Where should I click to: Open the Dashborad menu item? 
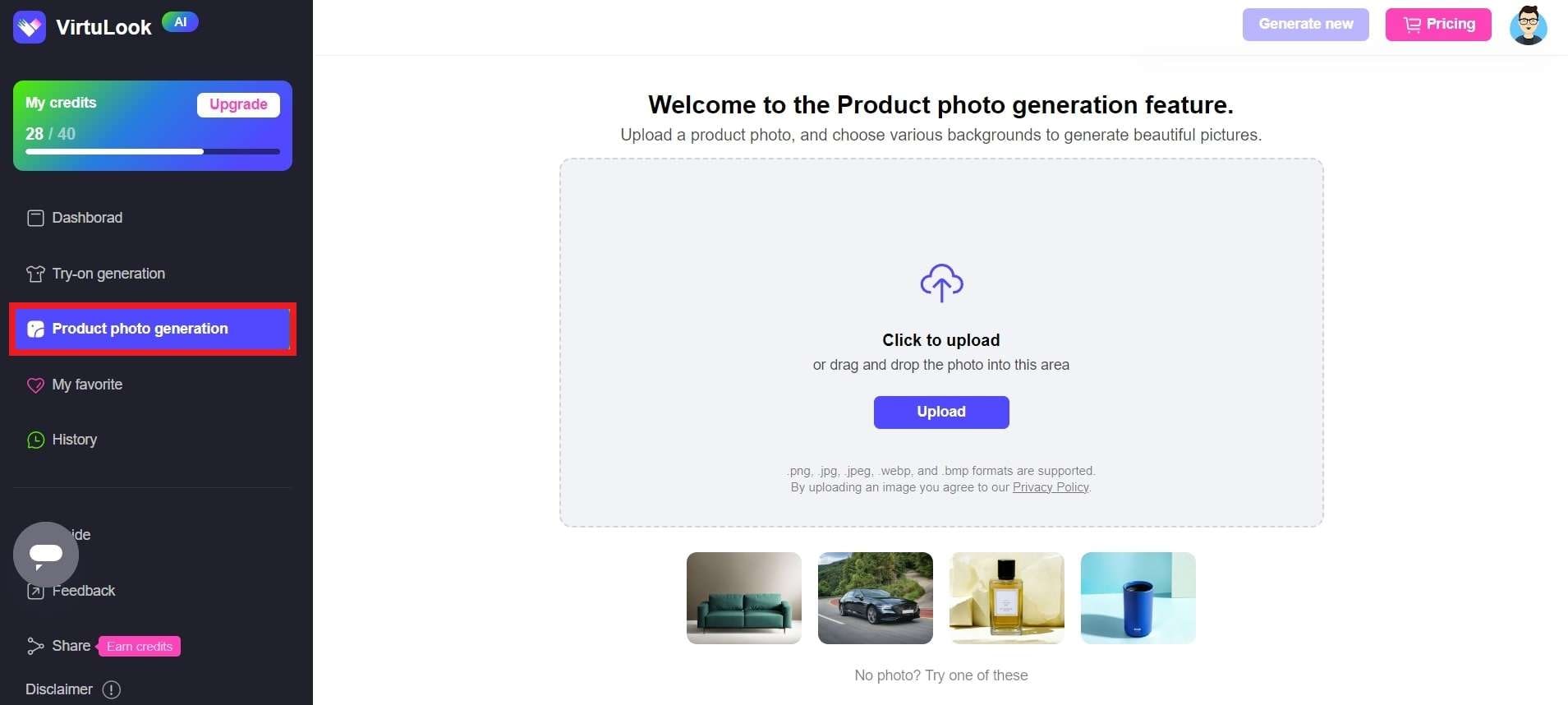tap(87, 218)
